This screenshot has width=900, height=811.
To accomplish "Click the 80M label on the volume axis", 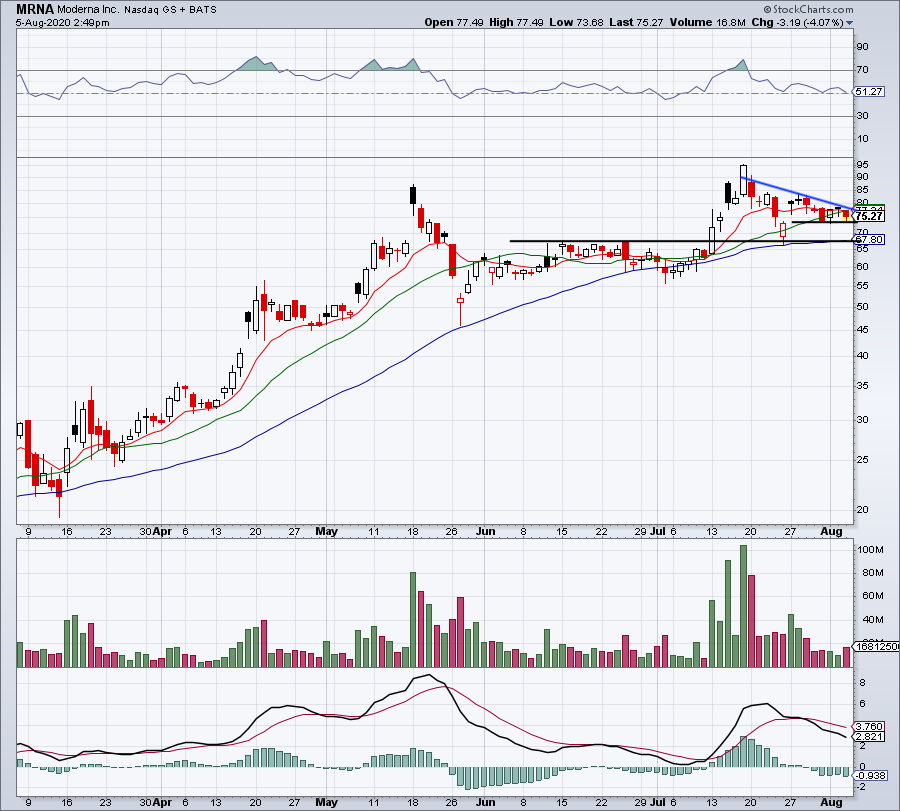I will [872, 573].
